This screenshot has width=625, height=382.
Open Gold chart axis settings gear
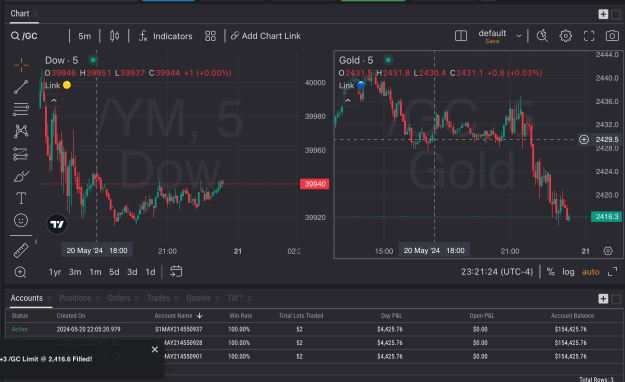(608, 251)
